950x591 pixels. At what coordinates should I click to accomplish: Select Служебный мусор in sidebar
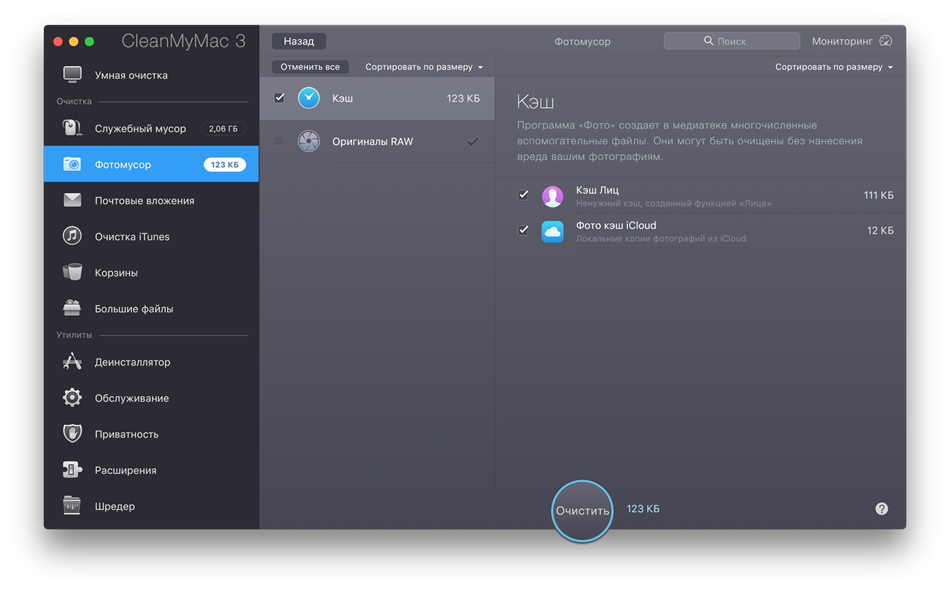(x=151, y=129)
